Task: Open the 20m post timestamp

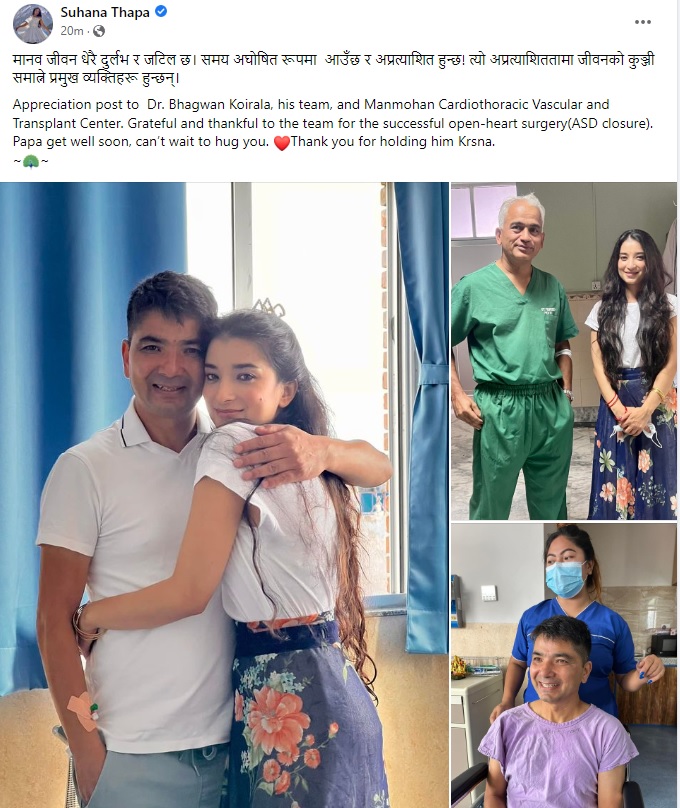Action: click(x=72, y=31)
